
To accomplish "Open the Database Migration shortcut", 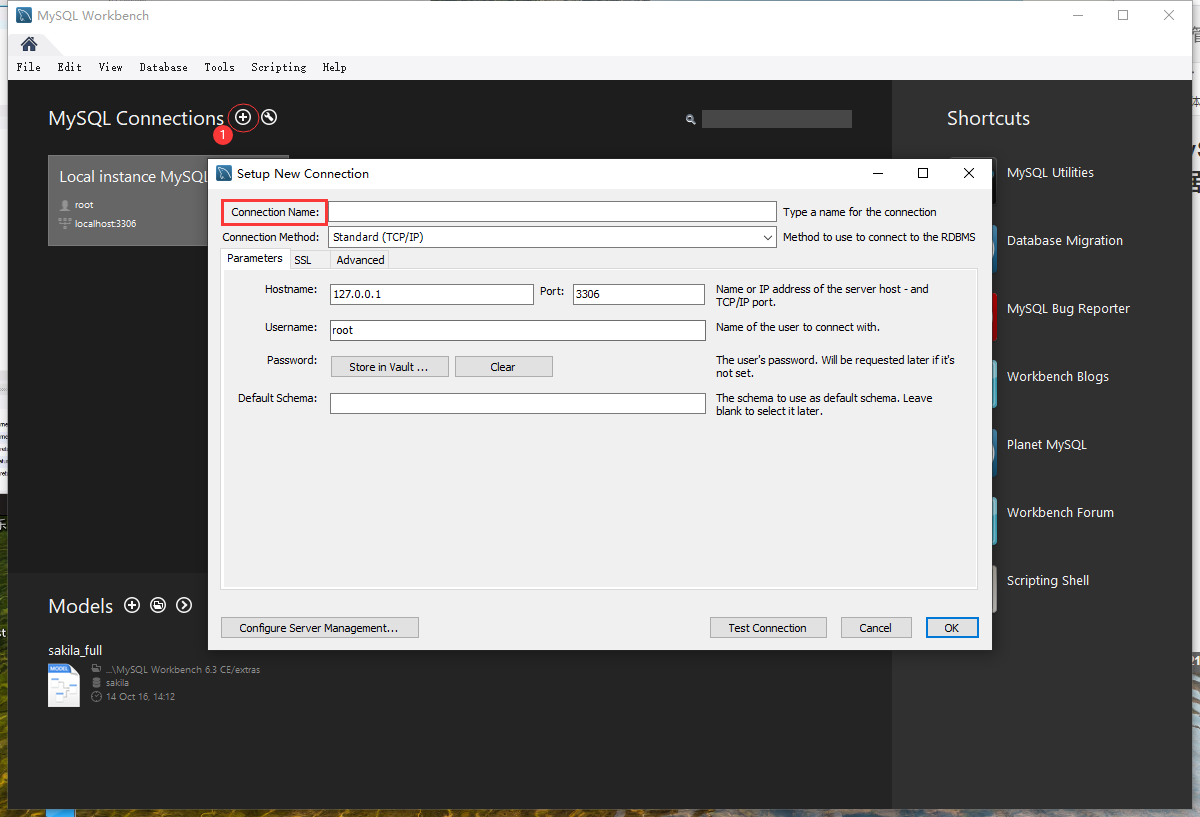I will click(1064, 240).
